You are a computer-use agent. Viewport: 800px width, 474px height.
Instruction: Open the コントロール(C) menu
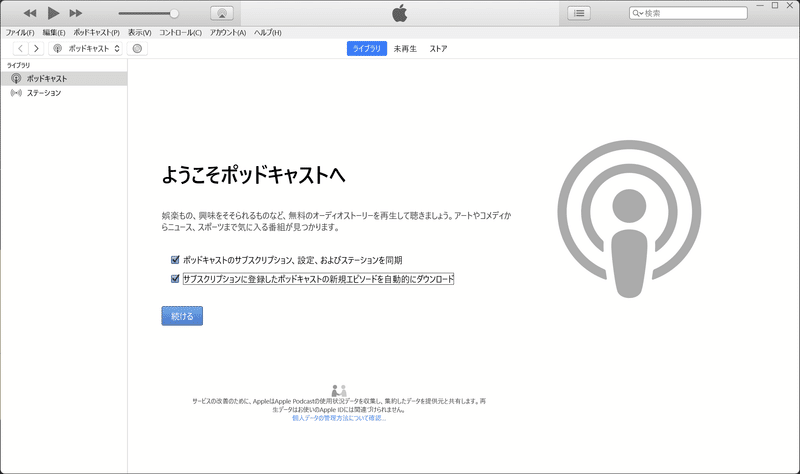pyautogui.click(x=180, y=33)
